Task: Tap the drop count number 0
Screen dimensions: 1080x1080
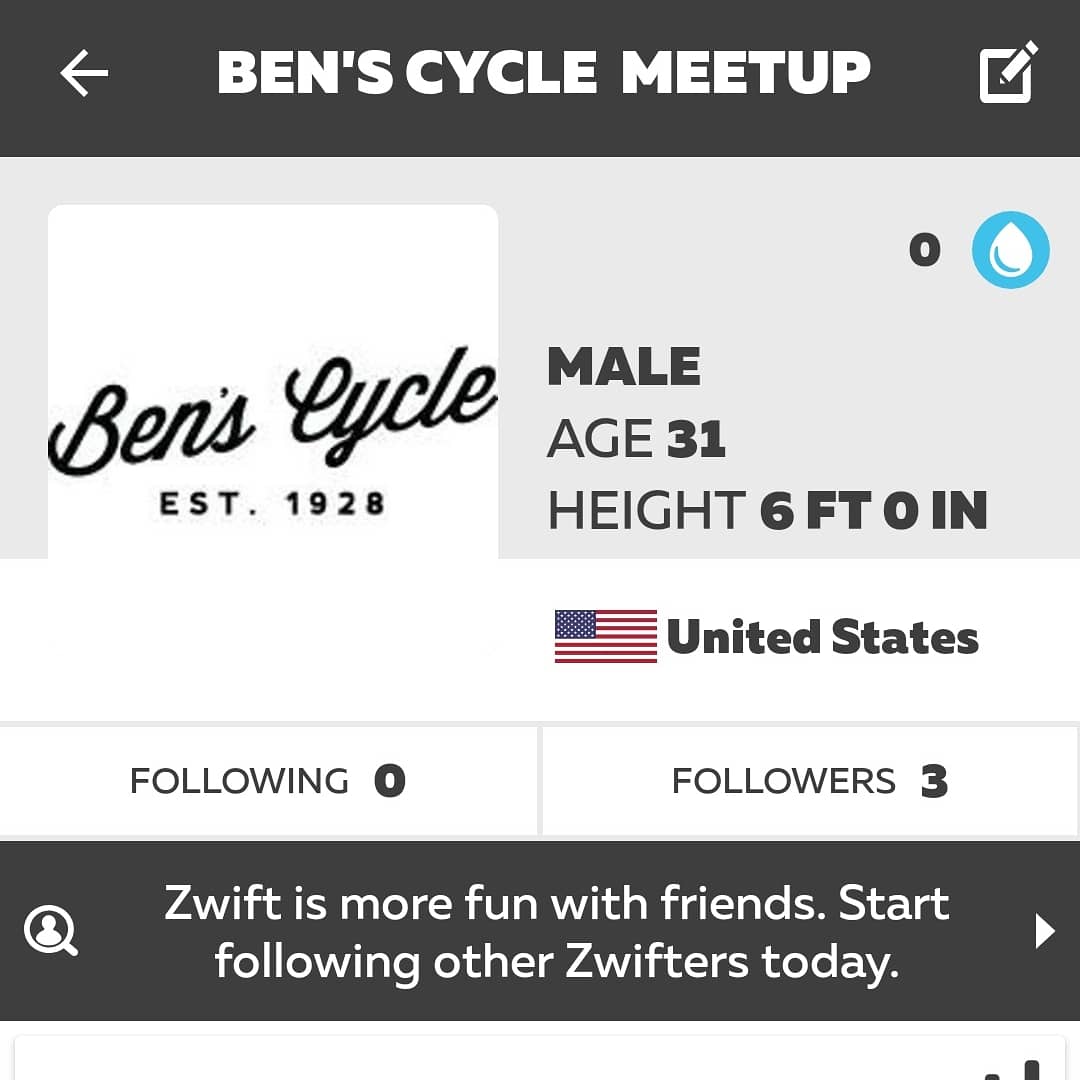Action: pos(925,250)
